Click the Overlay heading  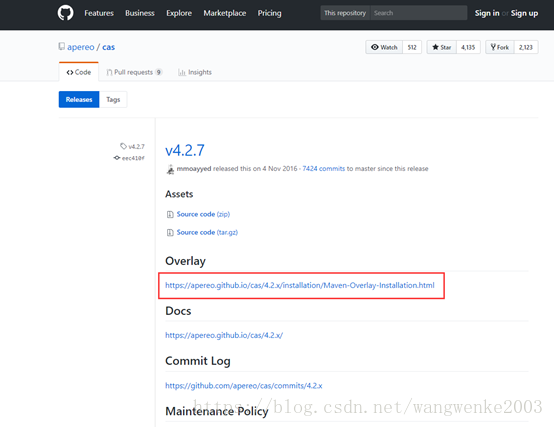pyautogui.click(x=185, y=261)
